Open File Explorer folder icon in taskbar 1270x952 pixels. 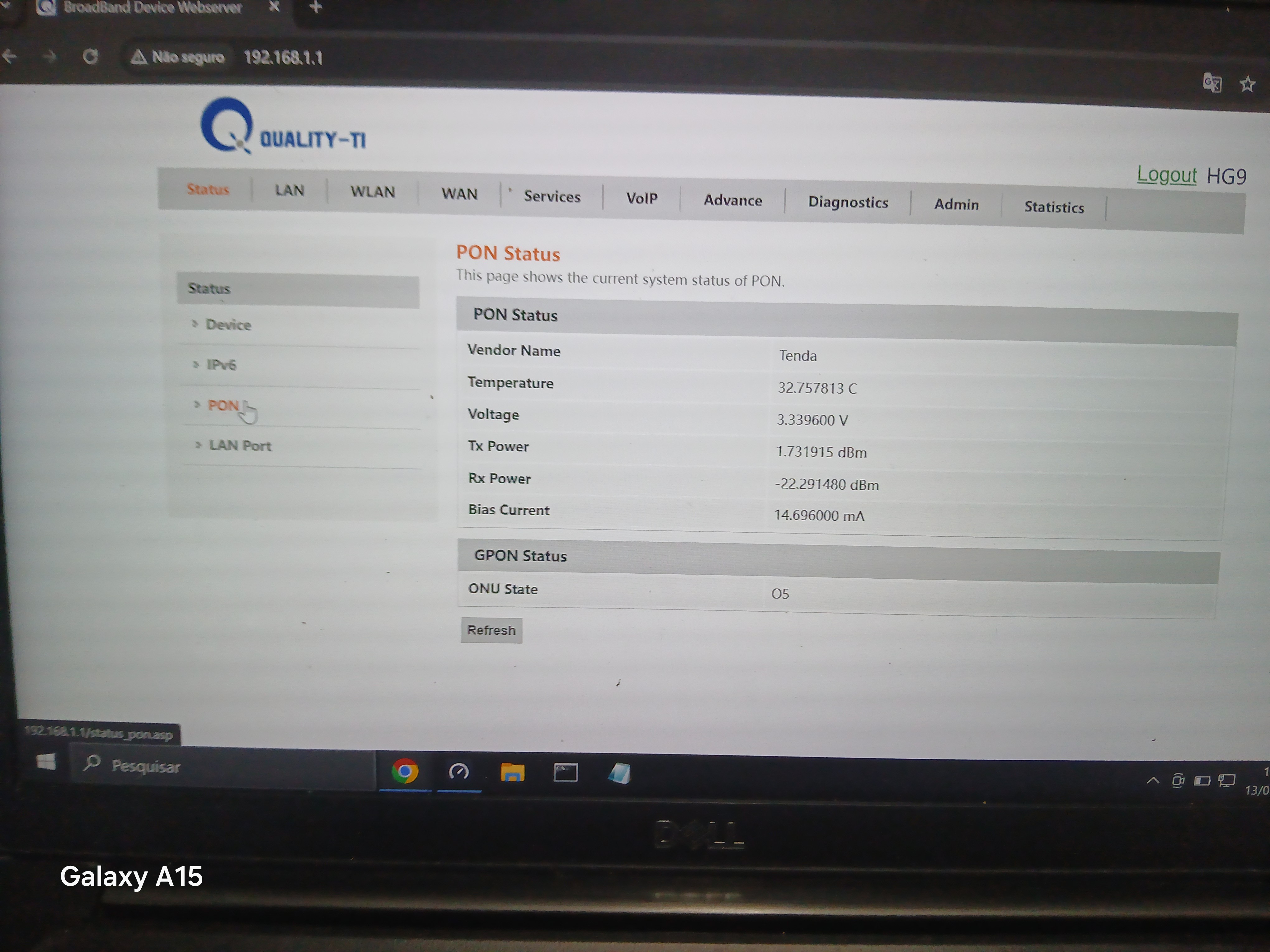click(x=512, y=773)
